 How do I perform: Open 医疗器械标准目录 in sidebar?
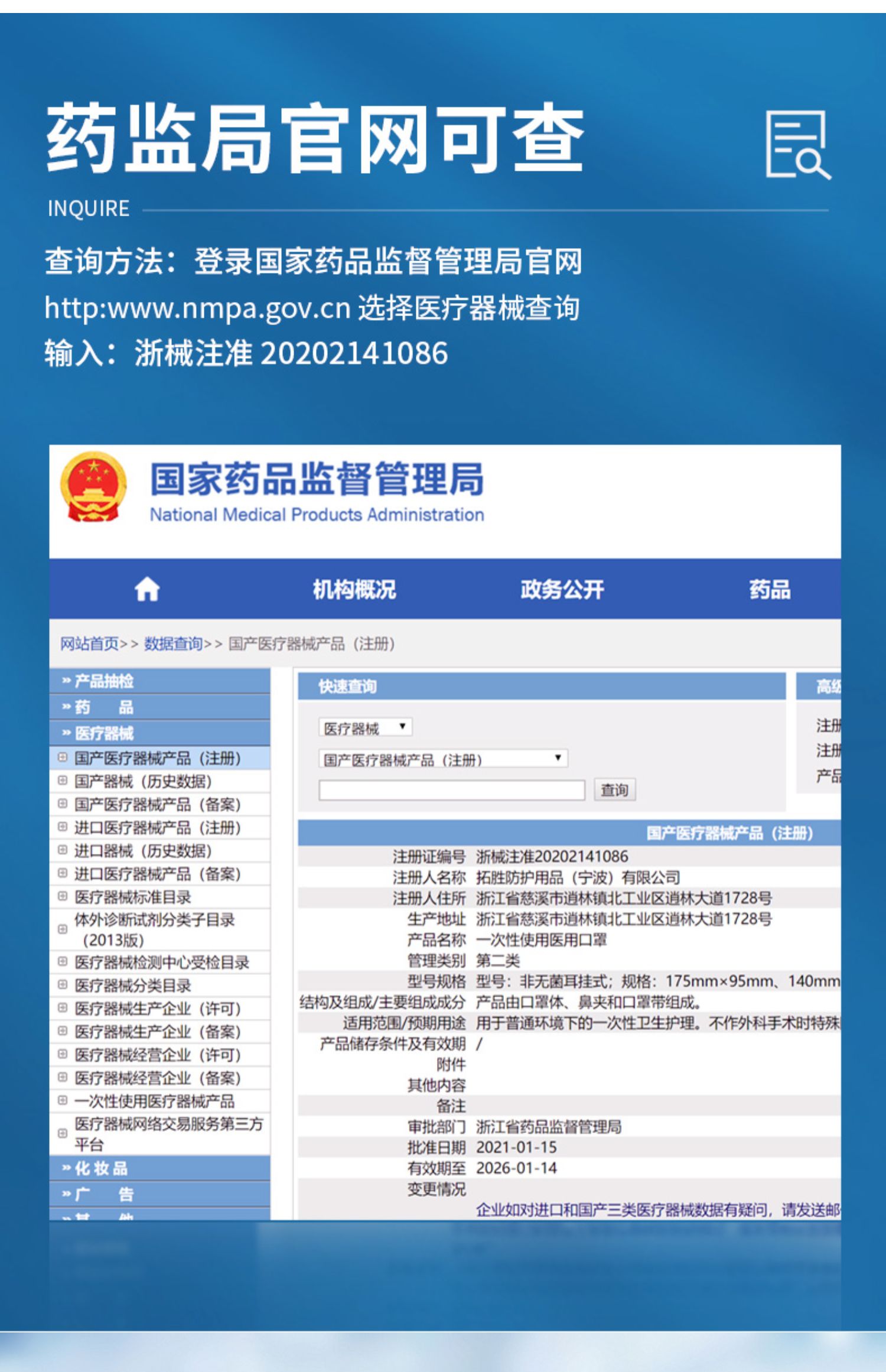(159, 897)
